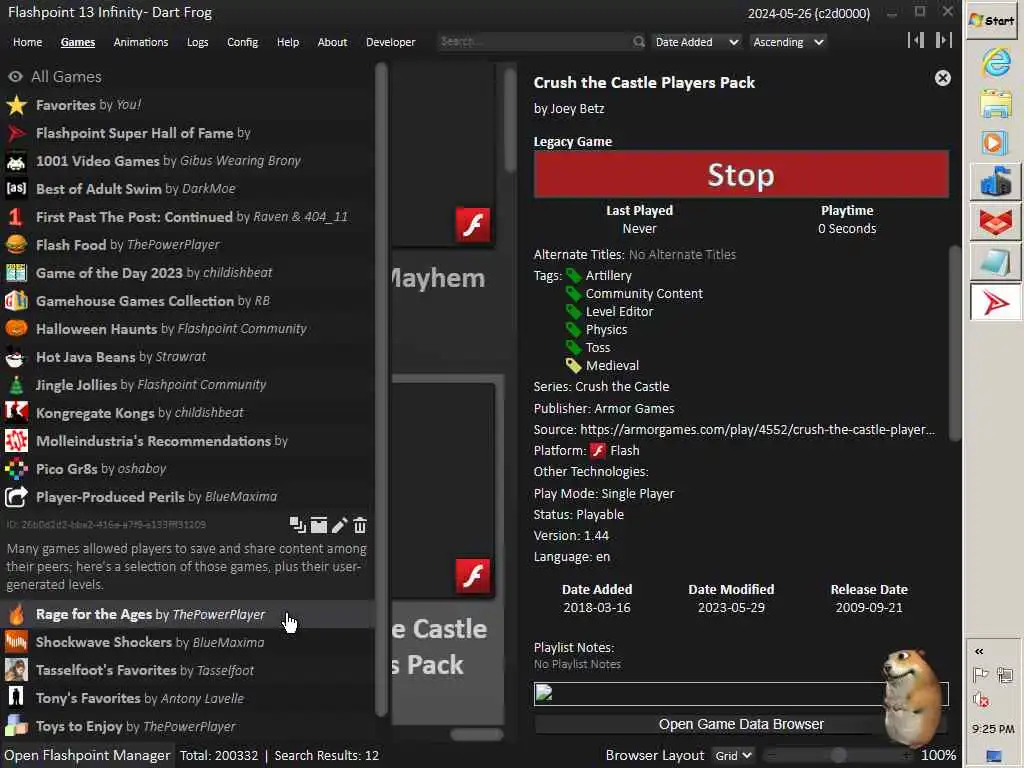Open the About tab
Viewport: 1024px width, 768px height.
332,42
